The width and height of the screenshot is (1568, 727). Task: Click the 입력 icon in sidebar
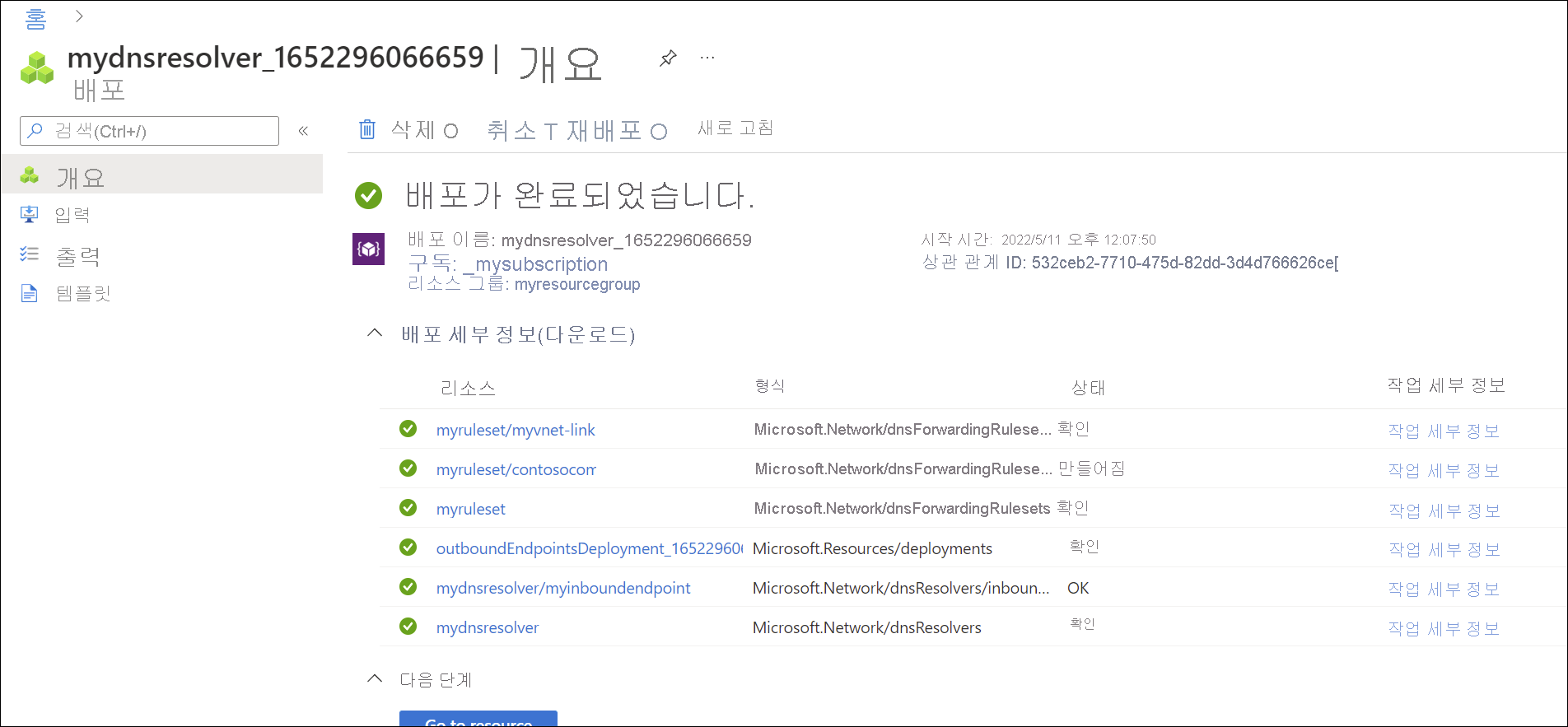tap(30, 214)
